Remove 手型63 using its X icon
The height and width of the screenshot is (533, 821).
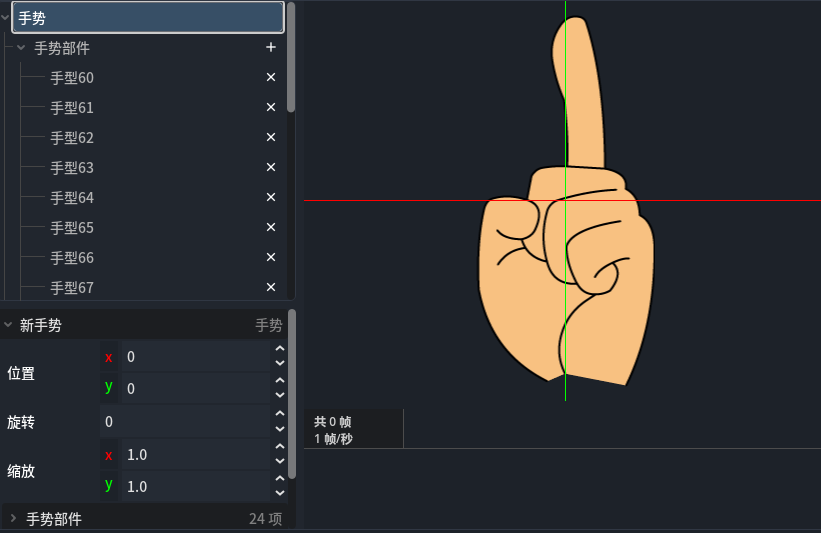coord(270,167)
